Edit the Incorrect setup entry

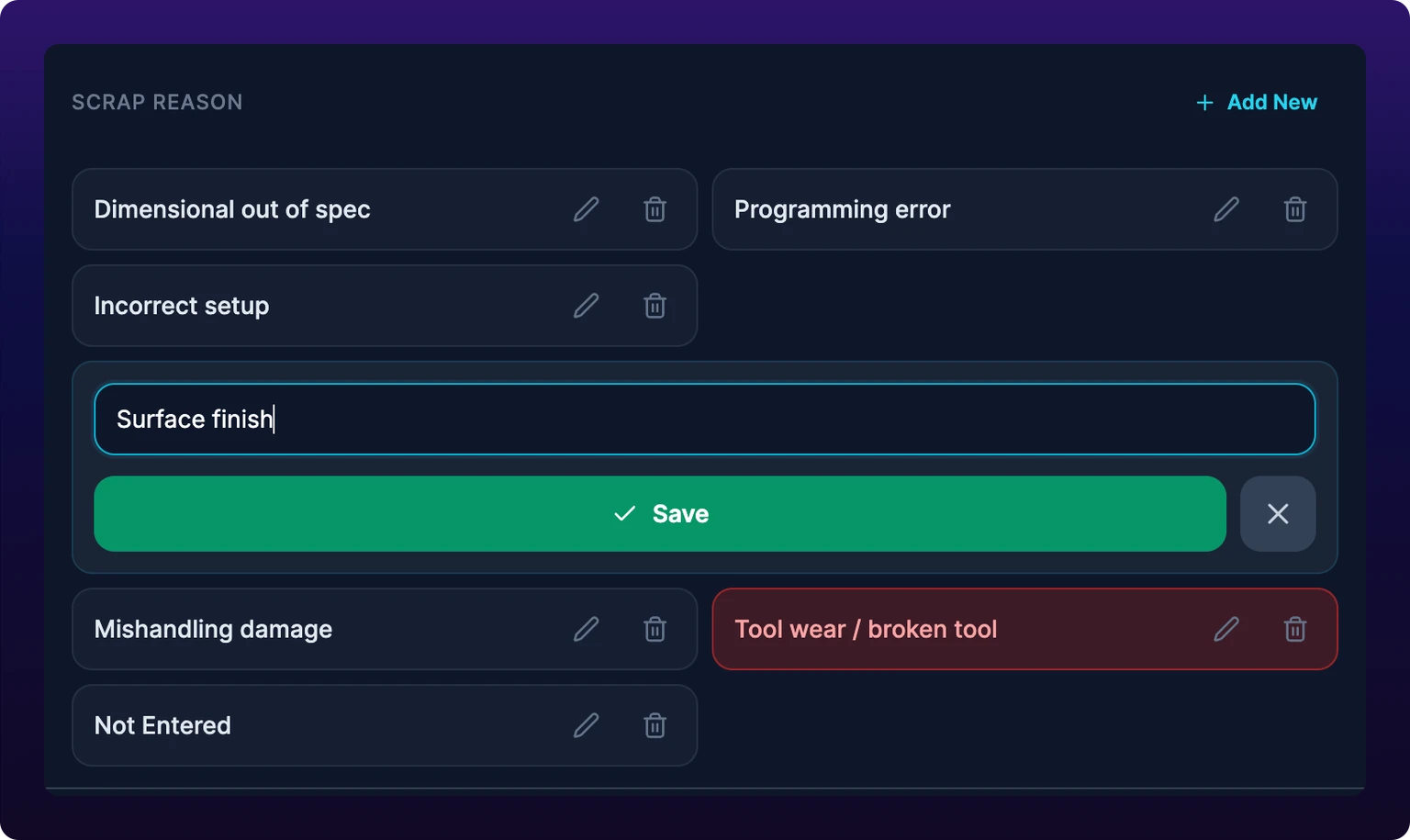click(586, 306)
